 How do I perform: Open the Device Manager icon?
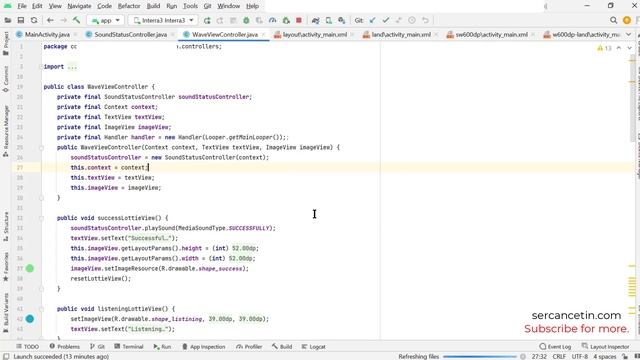coord(329,20)
